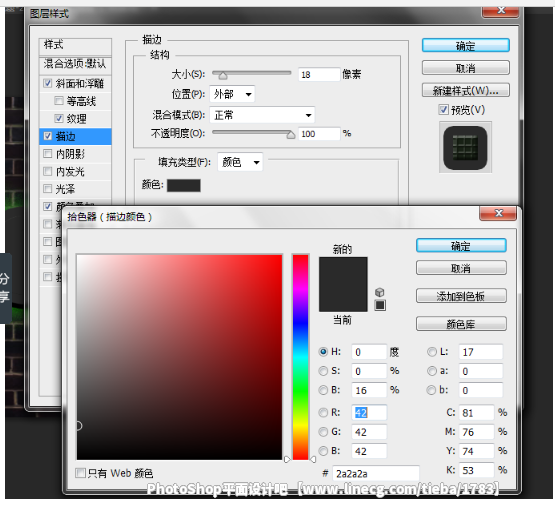Select the 描边 row in styles list

(x=75, y=136)
